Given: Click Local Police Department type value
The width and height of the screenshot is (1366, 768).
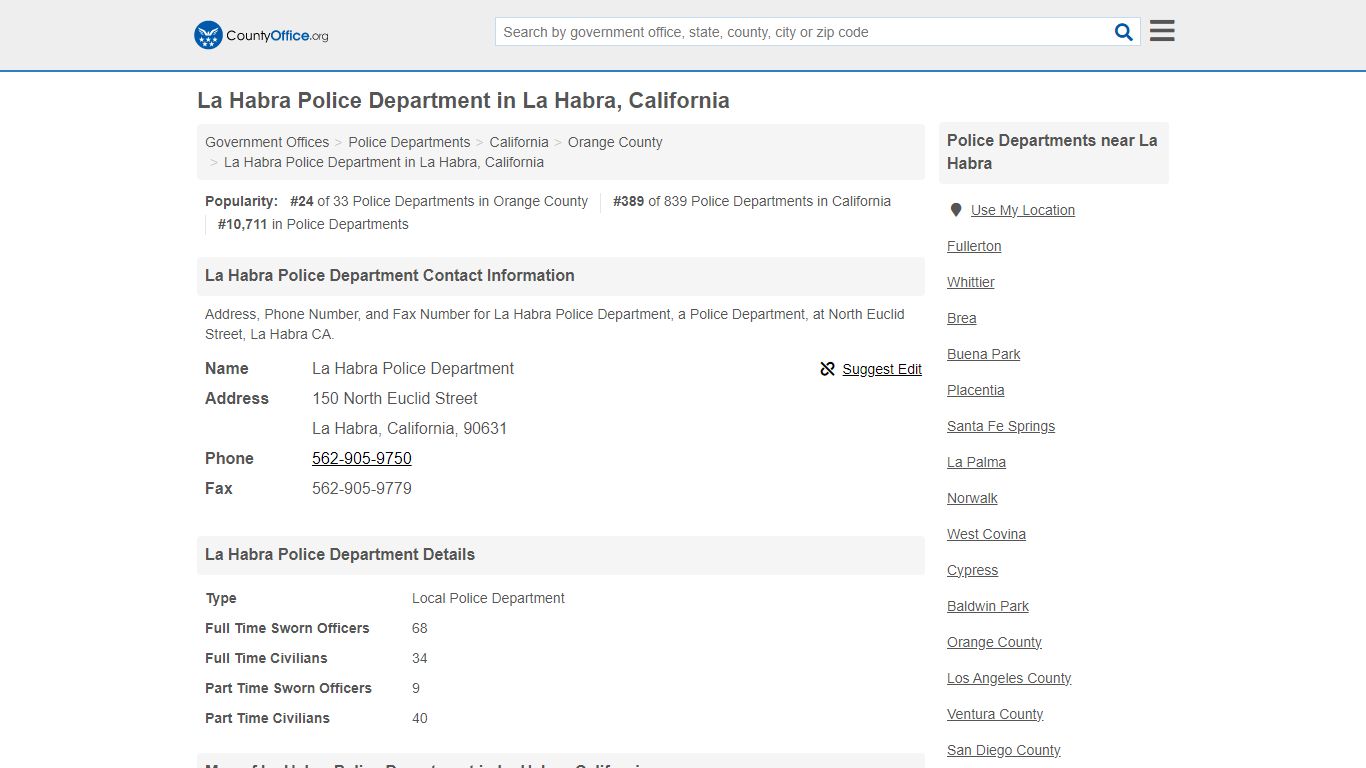Looking at the screenshot, I should [488, 598].
